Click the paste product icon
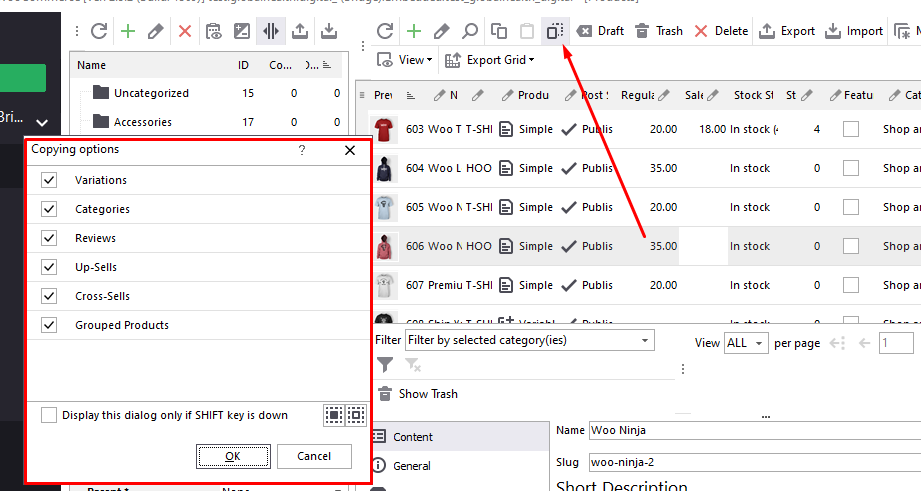The width and height of the screenshot is (921, 491). [x=527, y=31]
